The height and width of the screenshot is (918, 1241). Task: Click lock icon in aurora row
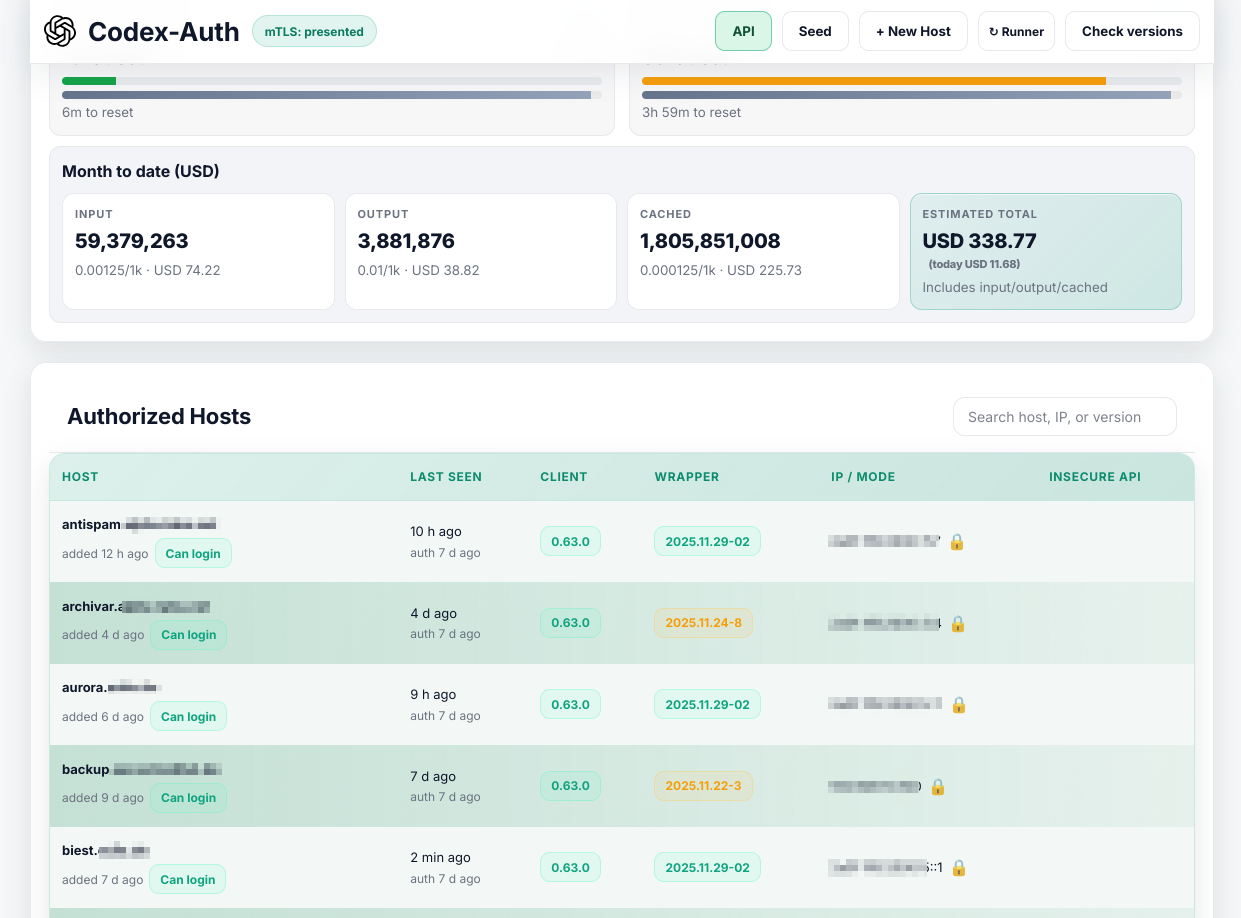click(958, 705)
